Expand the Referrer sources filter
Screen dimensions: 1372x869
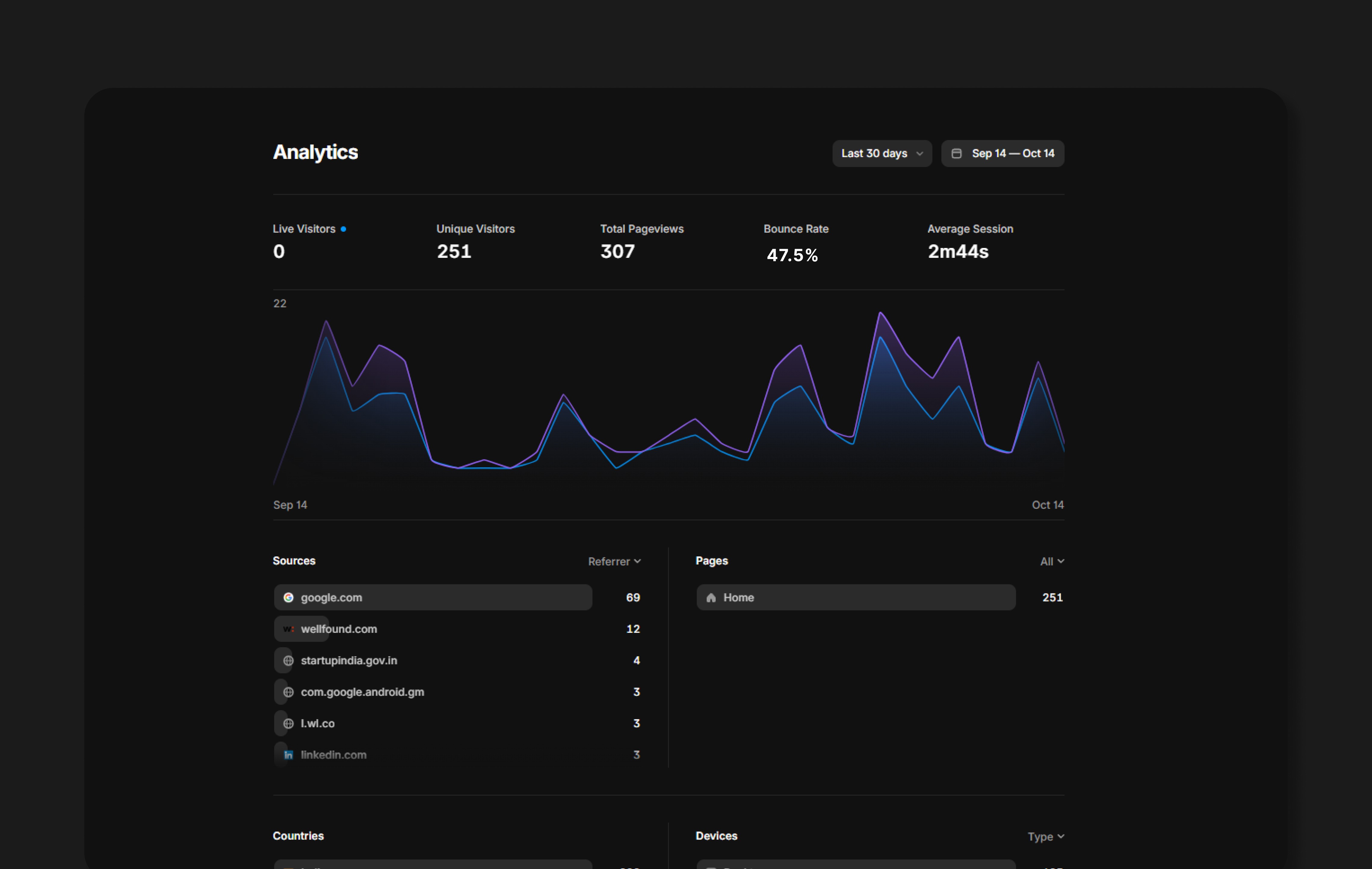[x=614, y=561]
